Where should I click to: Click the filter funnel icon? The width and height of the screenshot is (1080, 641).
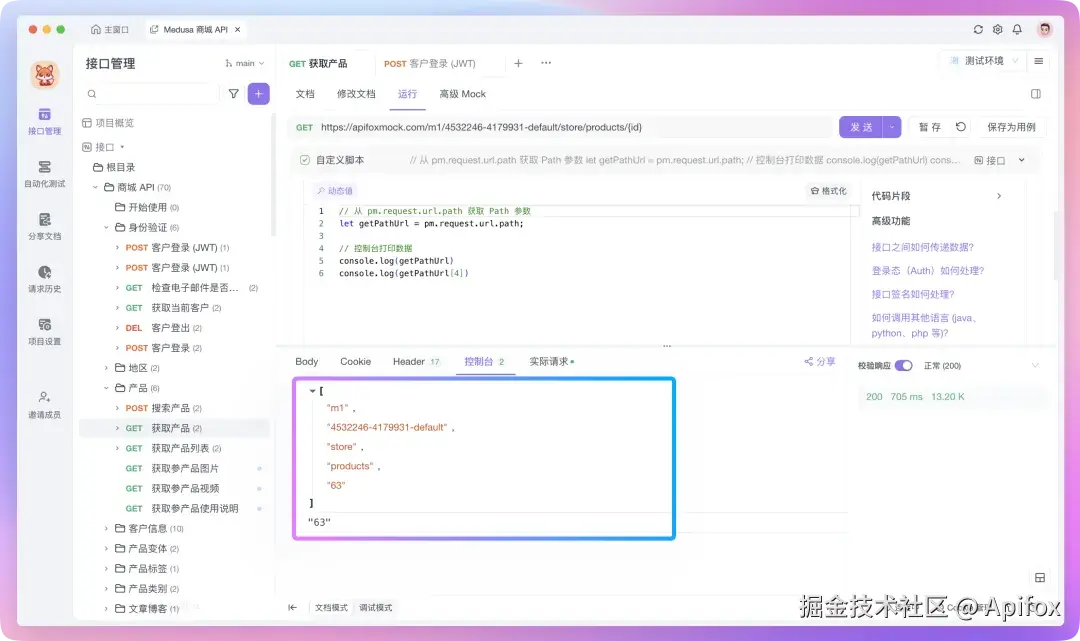pos(233,94)
